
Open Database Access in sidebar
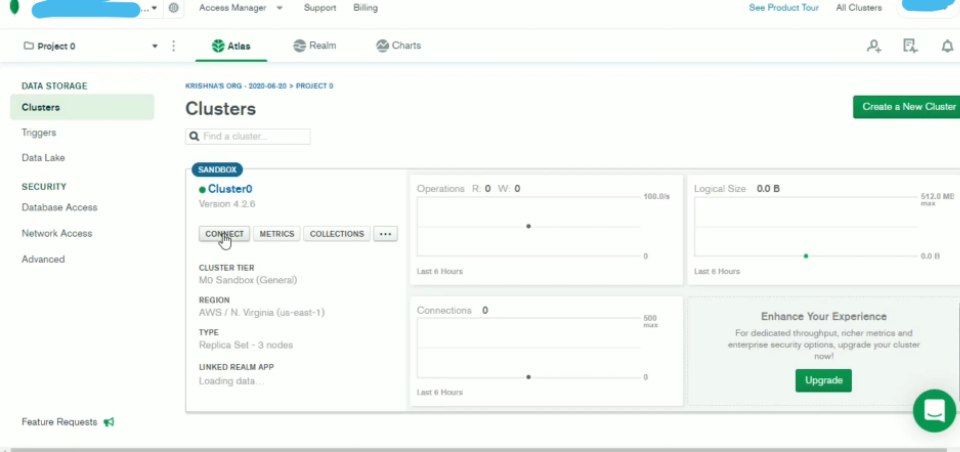59,207
